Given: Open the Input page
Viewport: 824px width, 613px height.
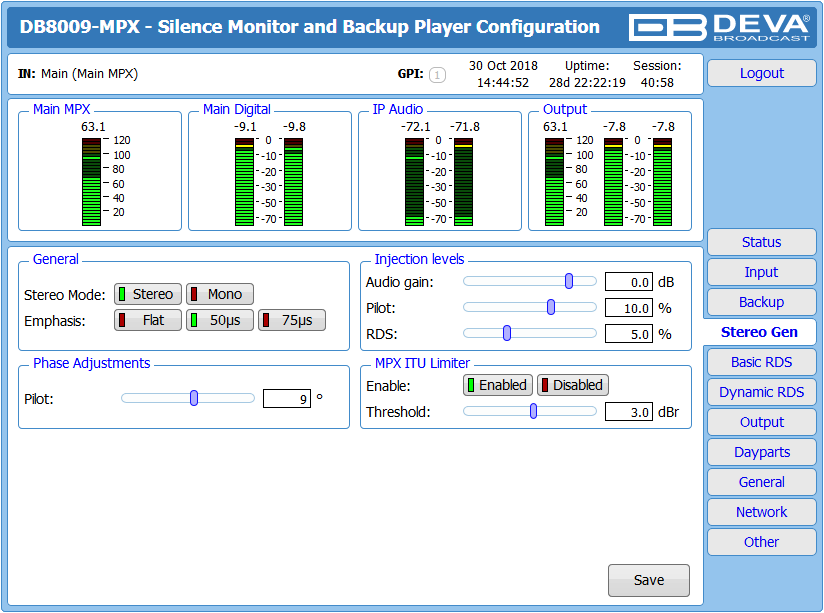Looking at the screenshot, I should point(761,272).
